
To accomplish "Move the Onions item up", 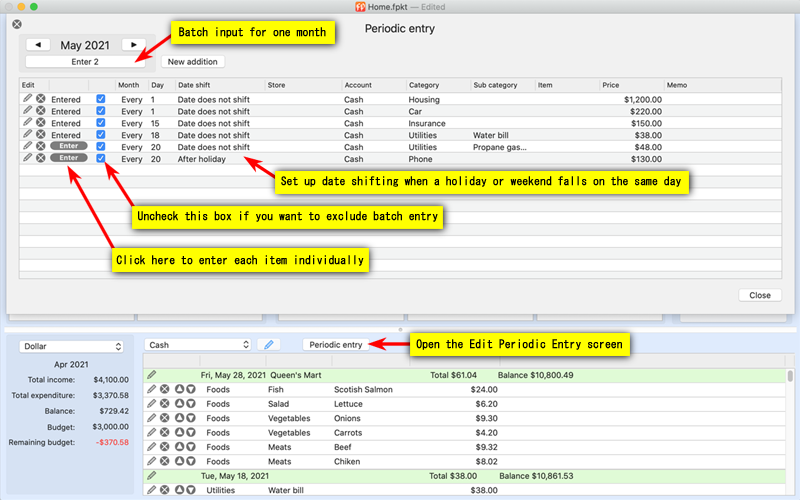I will tap(179, 418).
